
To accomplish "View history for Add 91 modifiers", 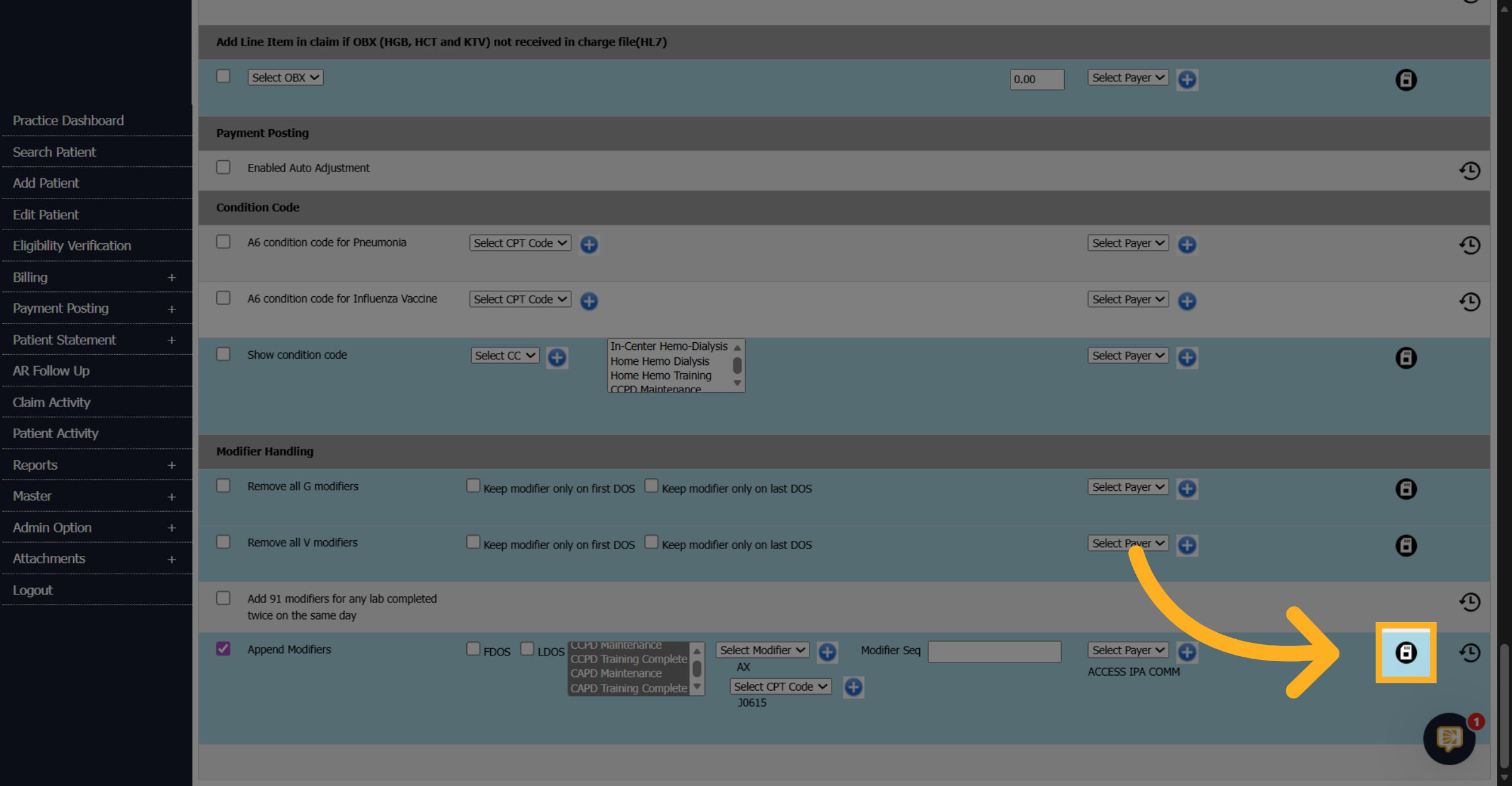I will pos(1469,602).
